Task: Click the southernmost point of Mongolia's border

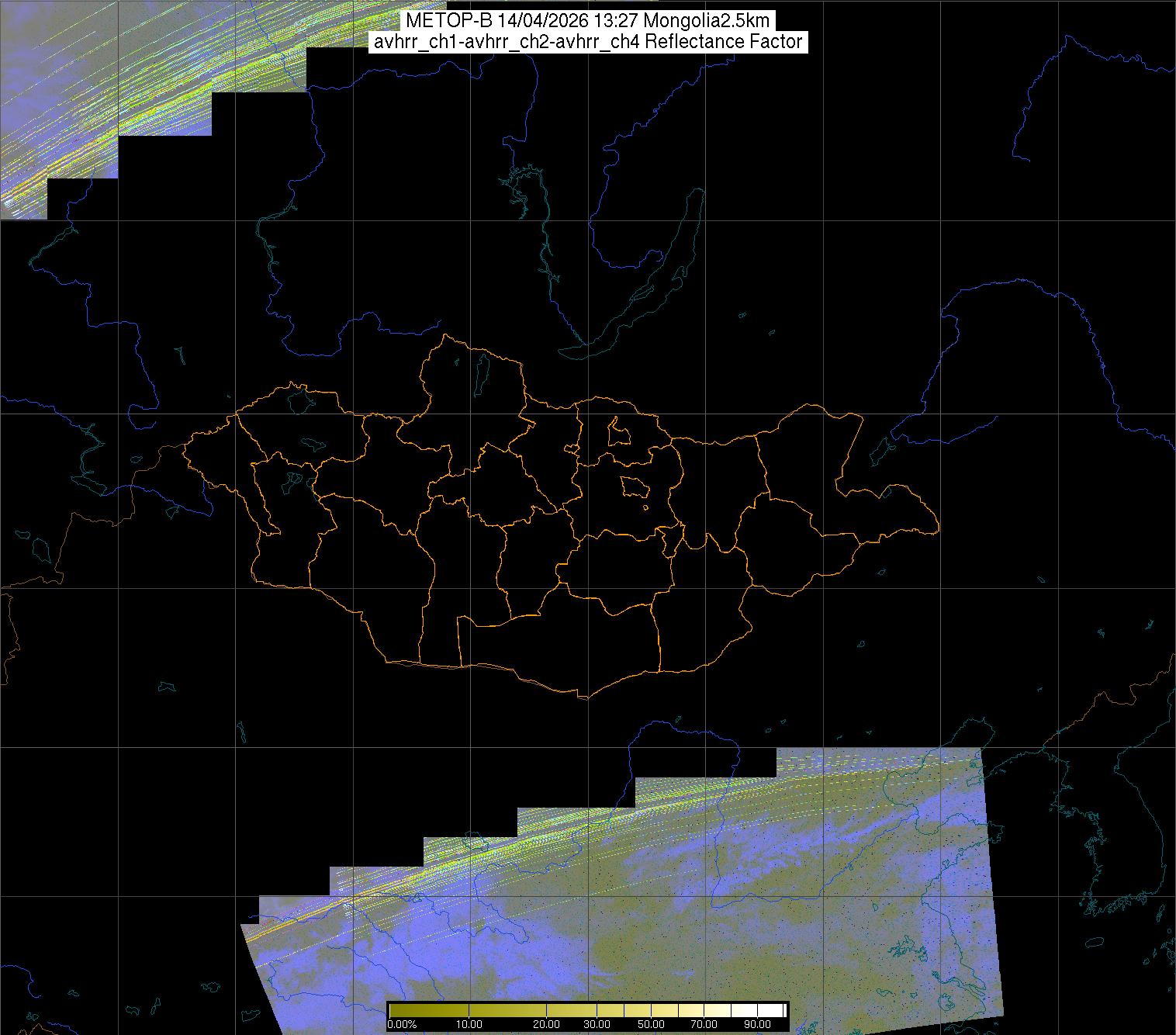Action: (586, 696)
